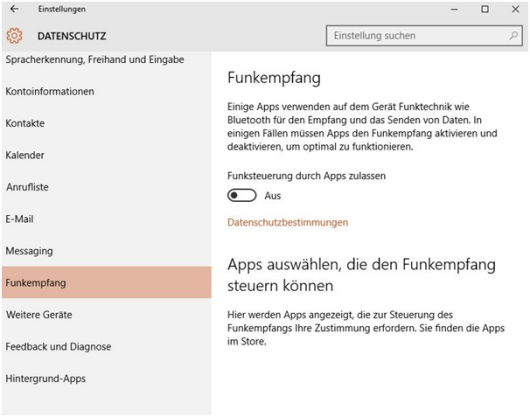Open the Messaging section
This screenshot has width=530, height=417.
click(x=106, y=251)
